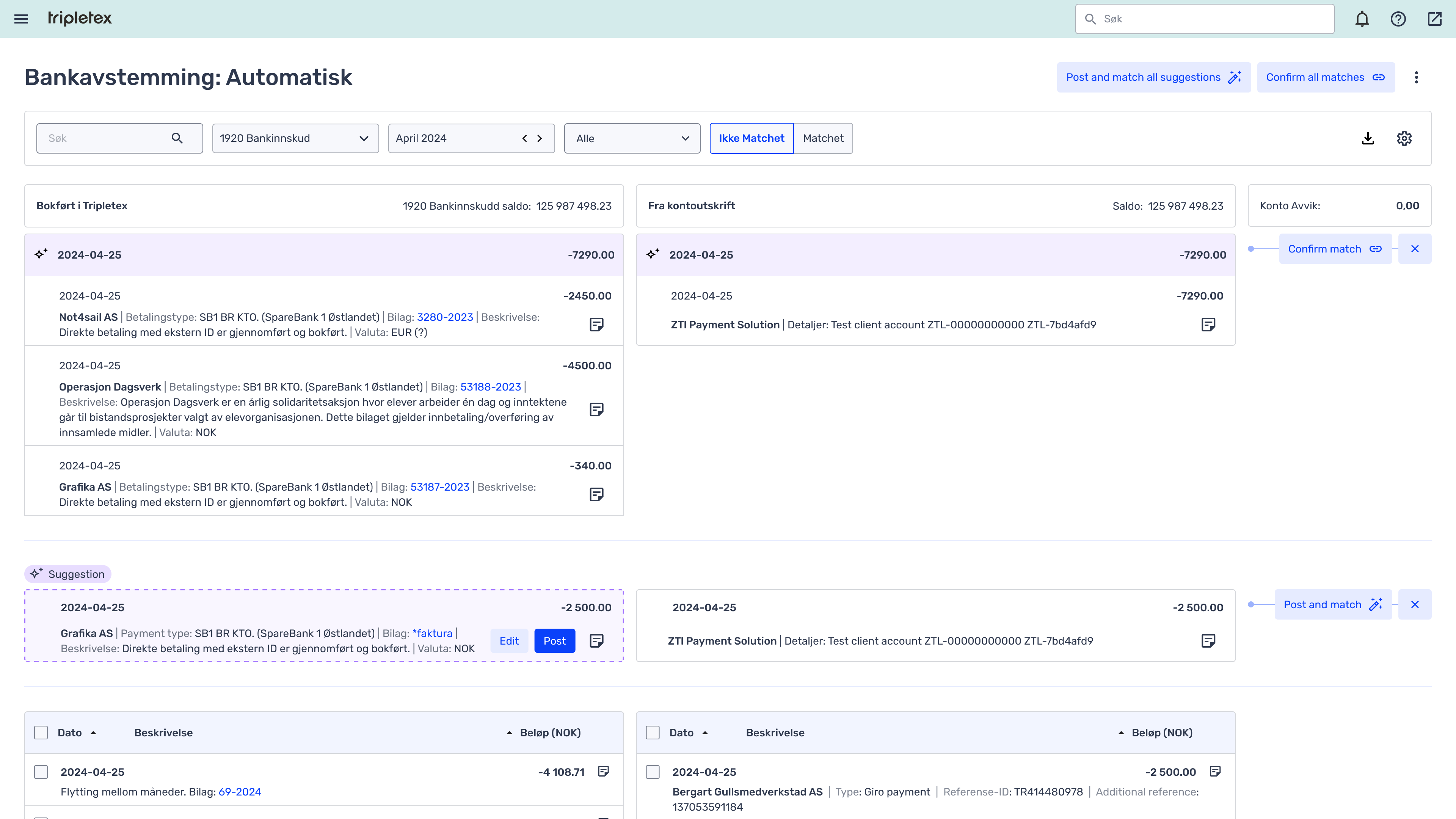
Task: Select all rows in Bokført table header
Action: (41, 733)
